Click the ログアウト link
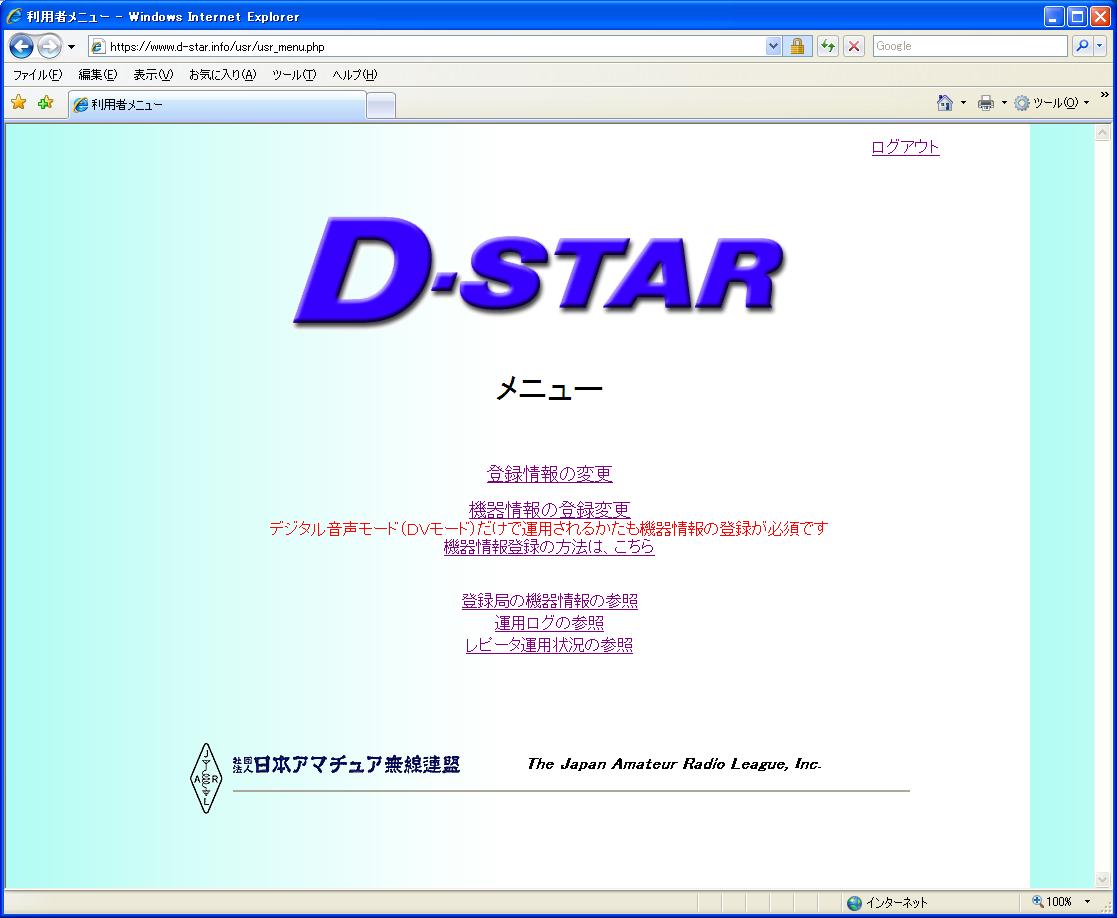 [905, 147]
